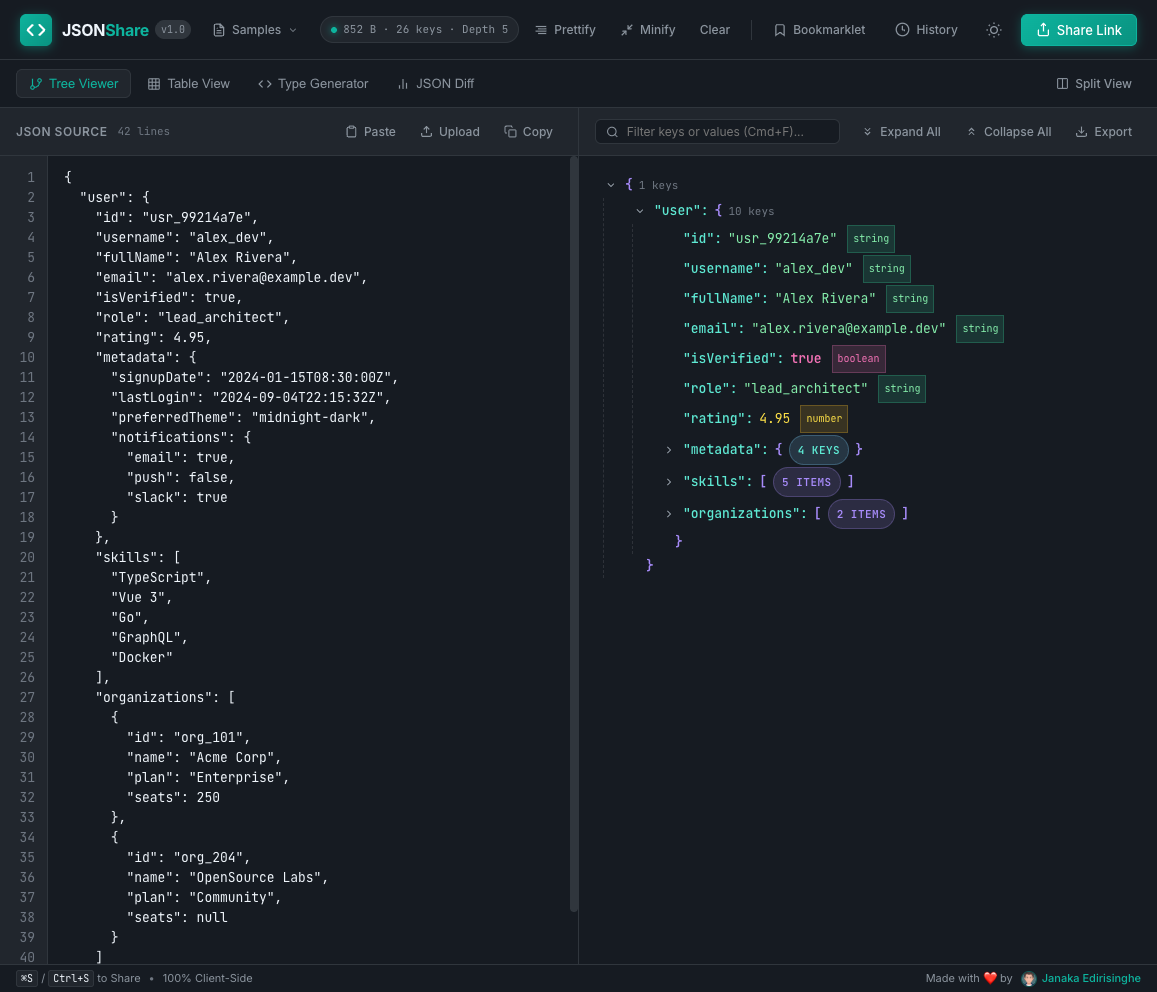Clear the JSON editor content
Screen dimensions: 1157x992
coord(714,30)
